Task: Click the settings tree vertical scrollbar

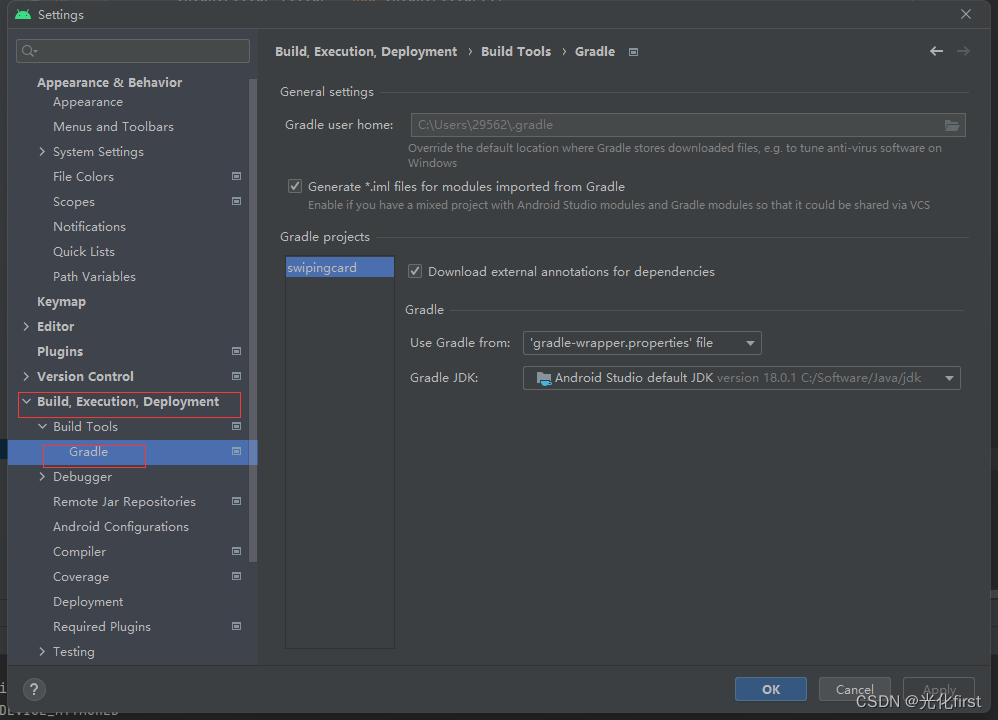Action: coord(253,318)
